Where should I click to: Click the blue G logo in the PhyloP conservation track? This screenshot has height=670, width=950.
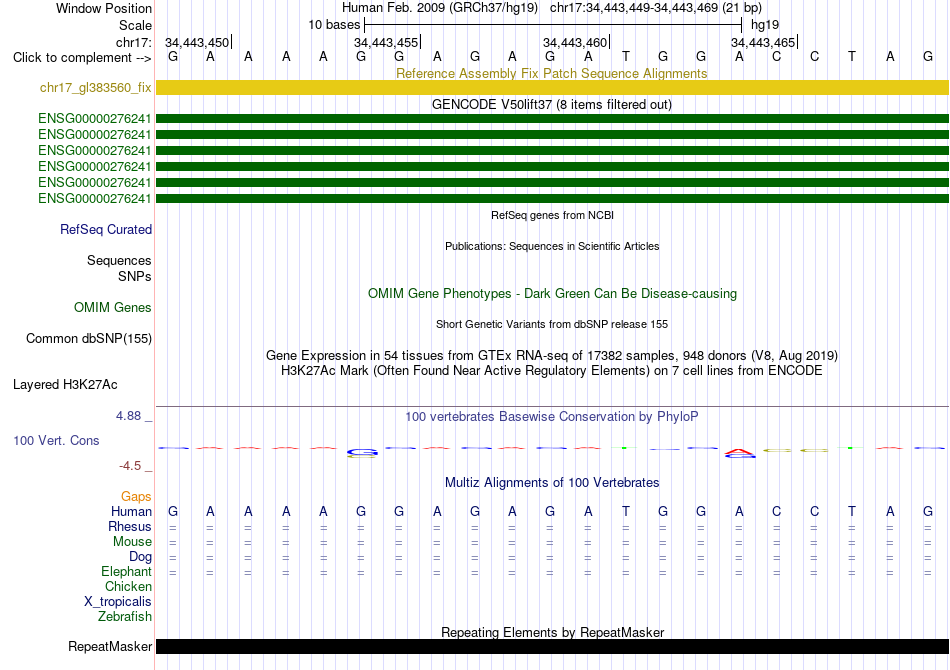(x=362, y=452)
